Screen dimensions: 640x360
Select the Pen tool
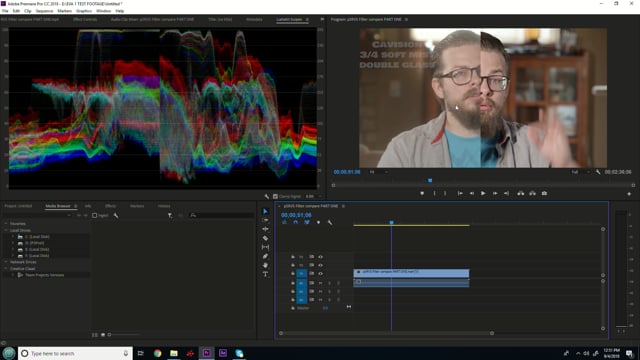tap(265, 256)
